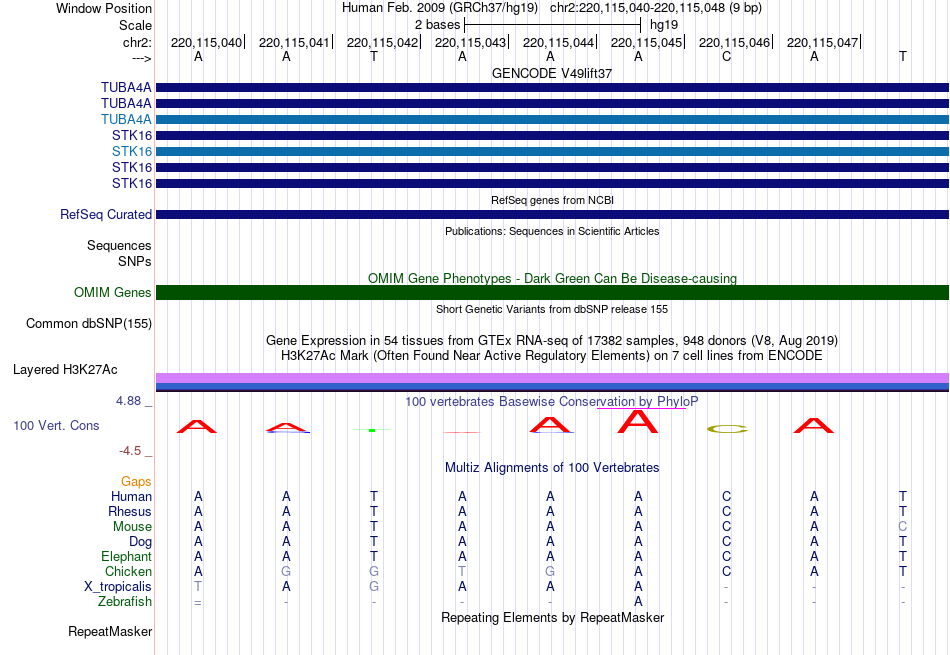Screen dimensions: 950x655
Task: Click the pink H3K27Ac signal band
Action: pyautogui.click(x=552, y=378)
